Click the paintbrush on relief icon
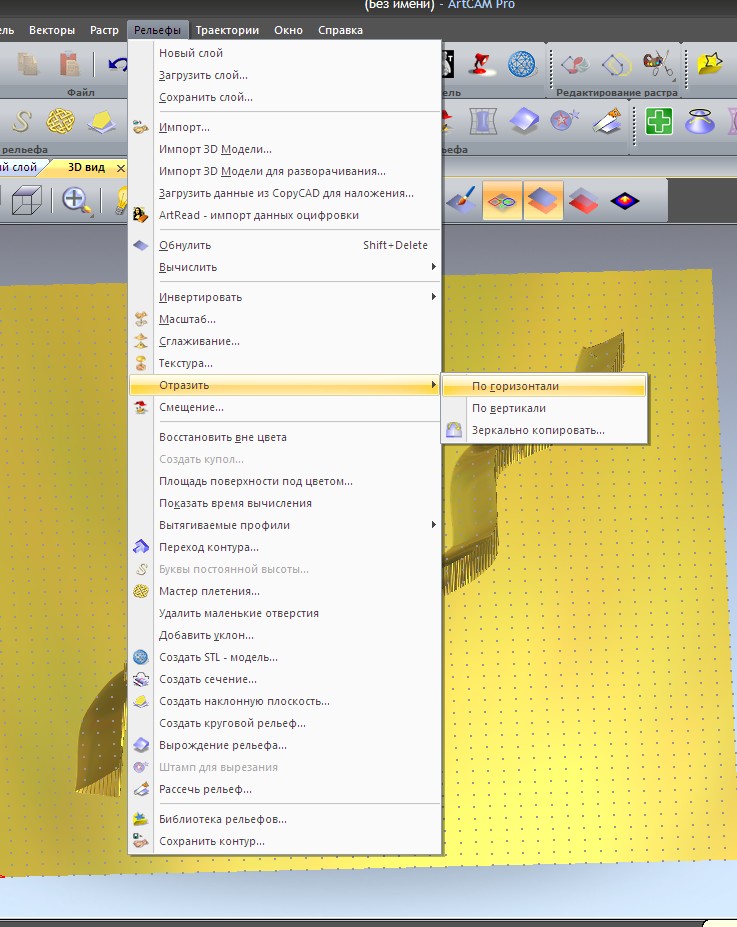Screen dimensions: 737x927 pos(460,201)
